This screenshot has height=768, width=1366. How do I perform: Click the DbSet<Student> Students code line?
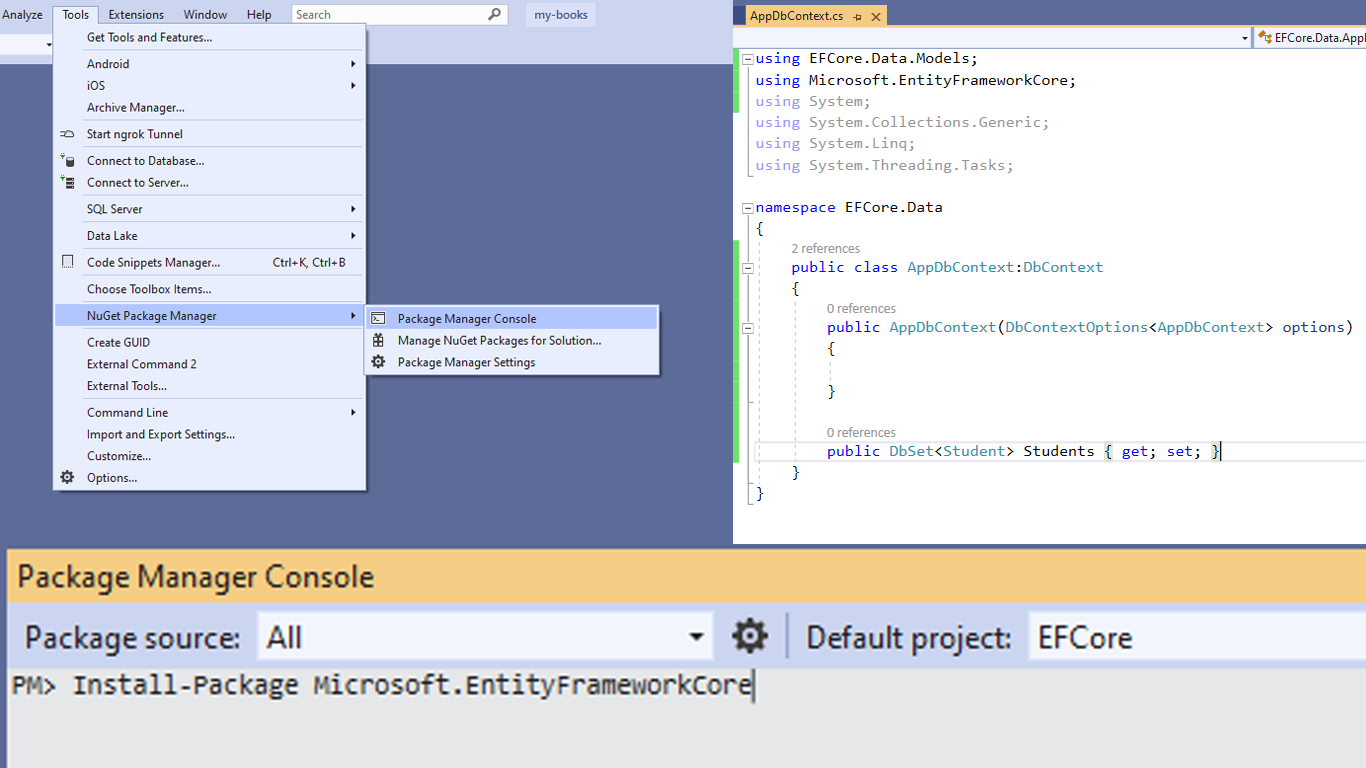[1024, 451]
